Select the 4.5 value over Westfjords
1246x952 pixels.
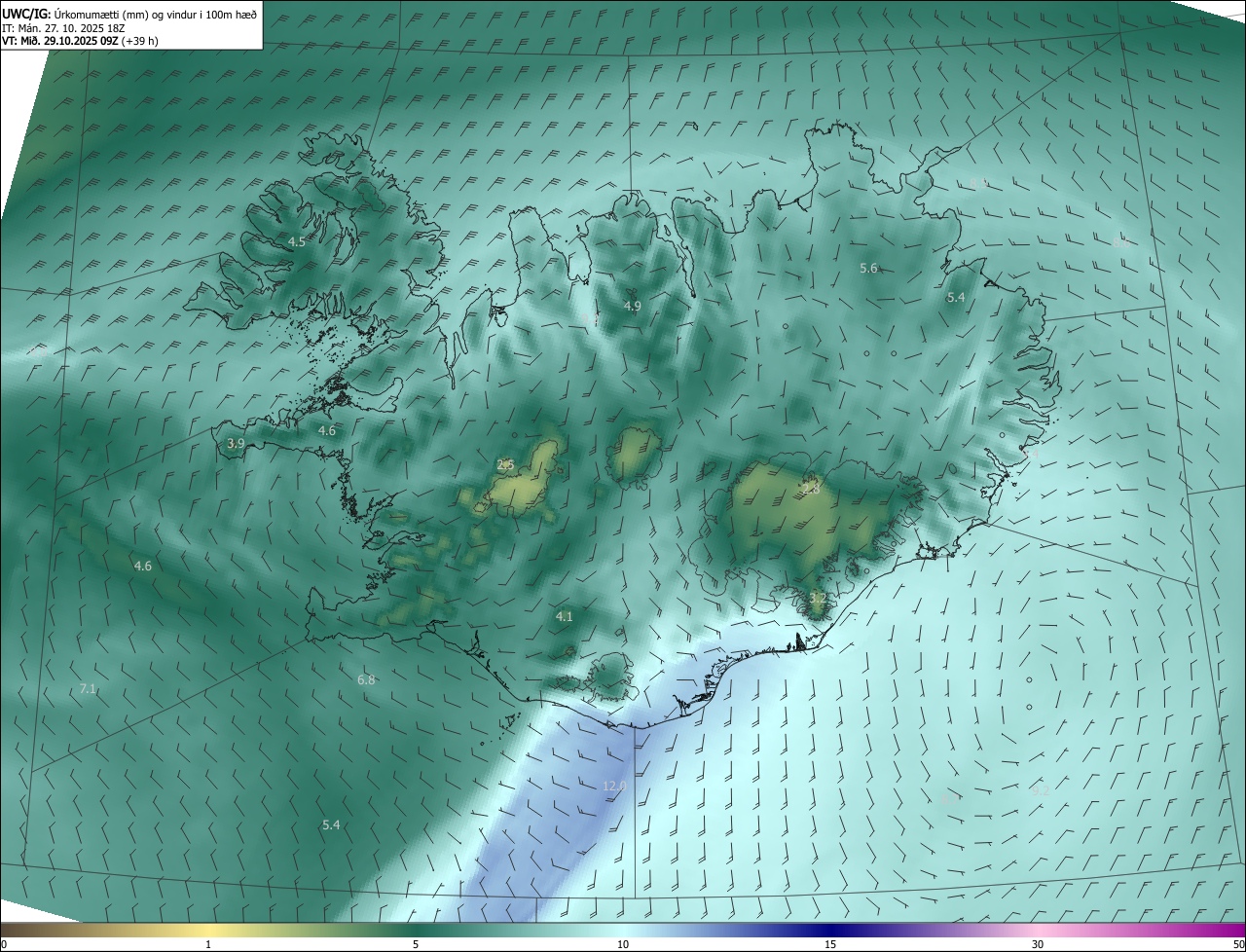coord(297,241)
